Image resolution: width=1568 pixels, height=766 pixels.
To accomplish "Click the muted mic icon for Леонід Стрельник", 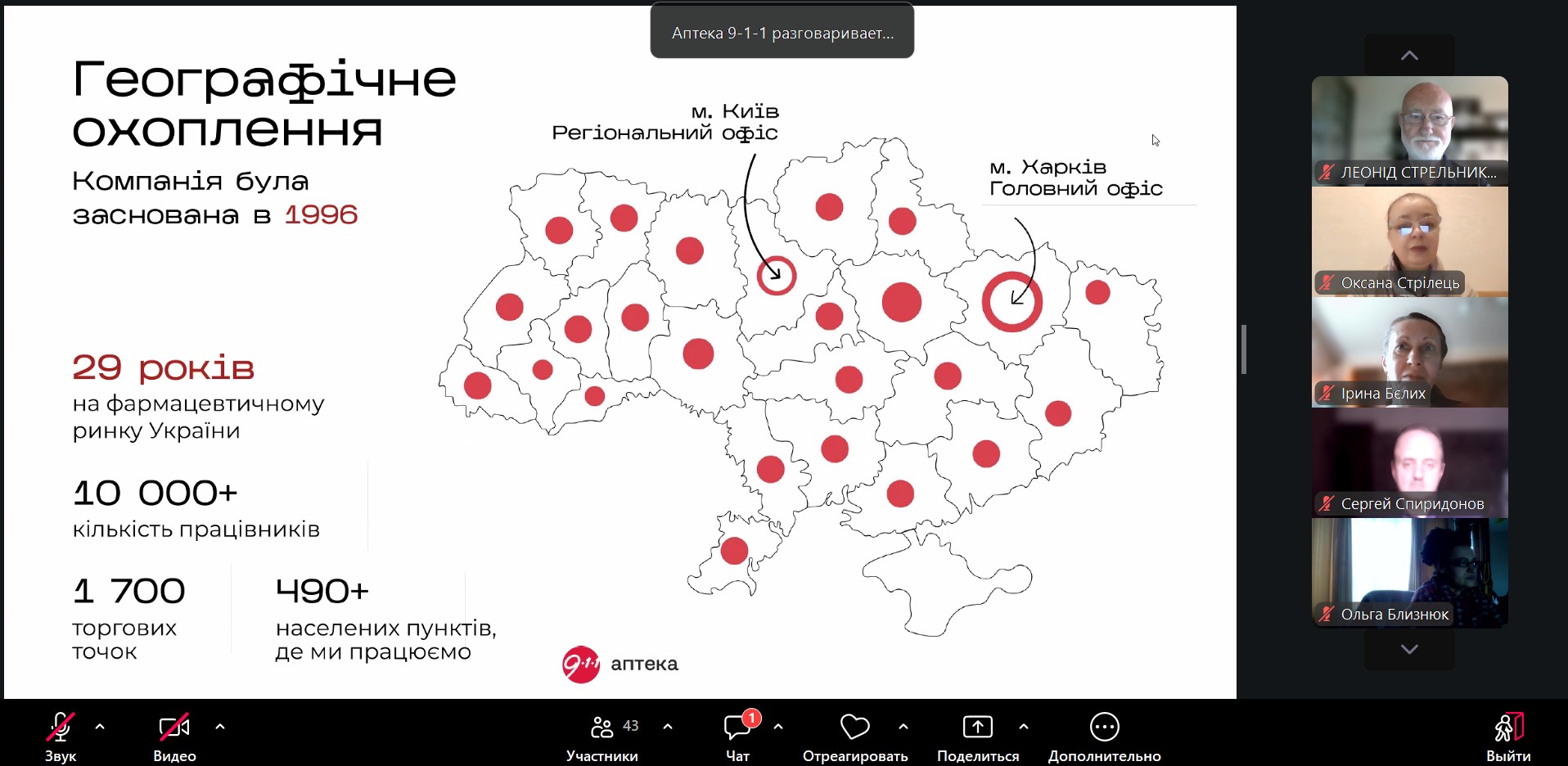I will [1327, 173].
